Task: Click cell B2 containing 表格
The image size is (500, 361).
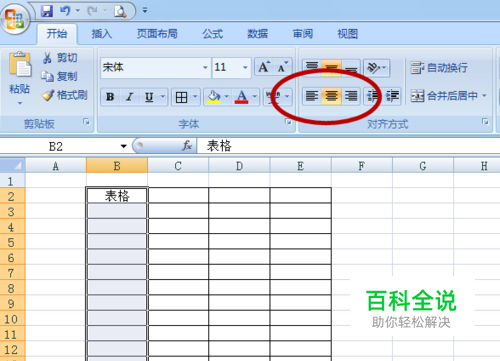Action: [117, 196]
